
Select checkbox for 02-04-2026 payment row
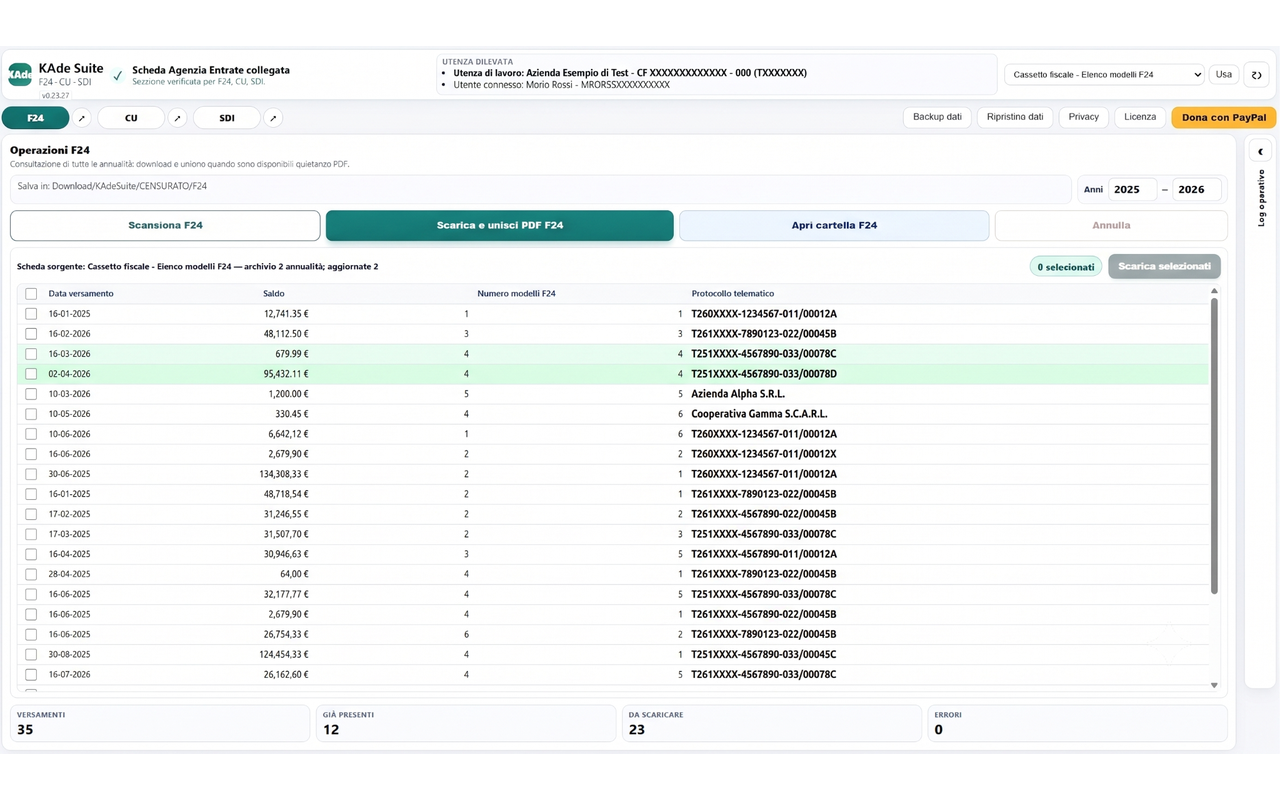[x=31, y=374]
